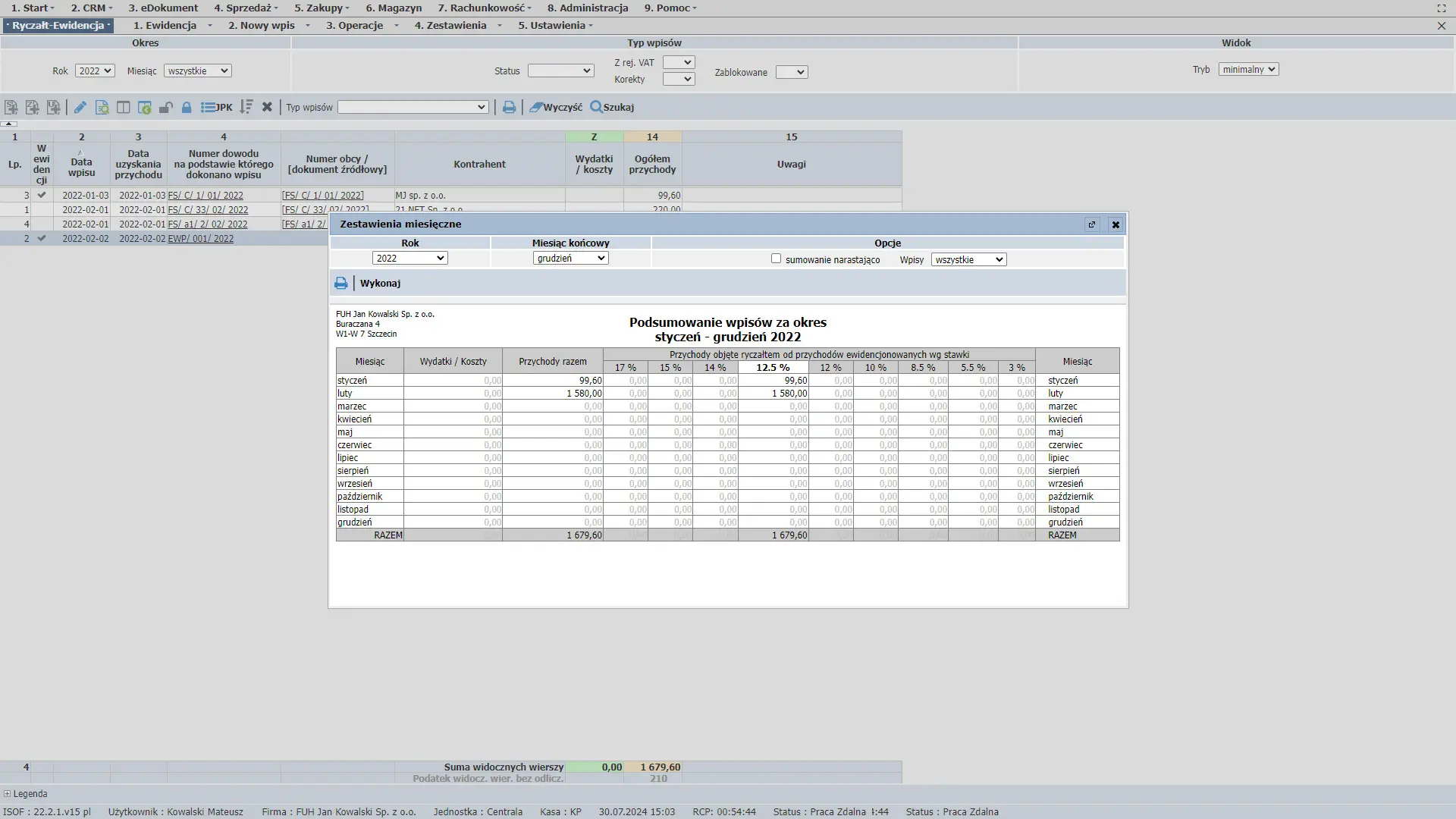Click the pencil edit entry icon
The width and height of the screenshot is (1456, 819).
coord(80,108)
